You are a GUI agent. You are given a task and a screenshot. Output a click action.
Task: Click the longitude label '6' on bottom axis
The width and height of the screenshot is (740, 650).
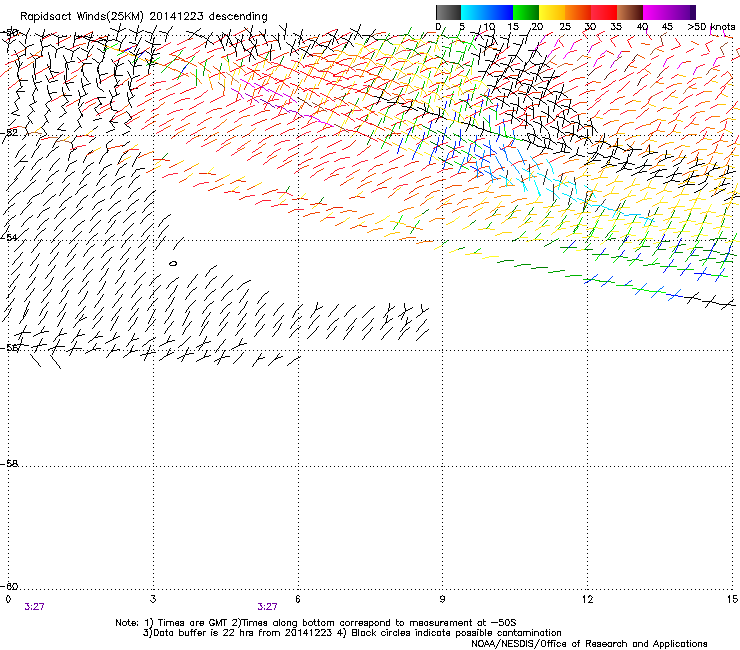tap(298, 599)
